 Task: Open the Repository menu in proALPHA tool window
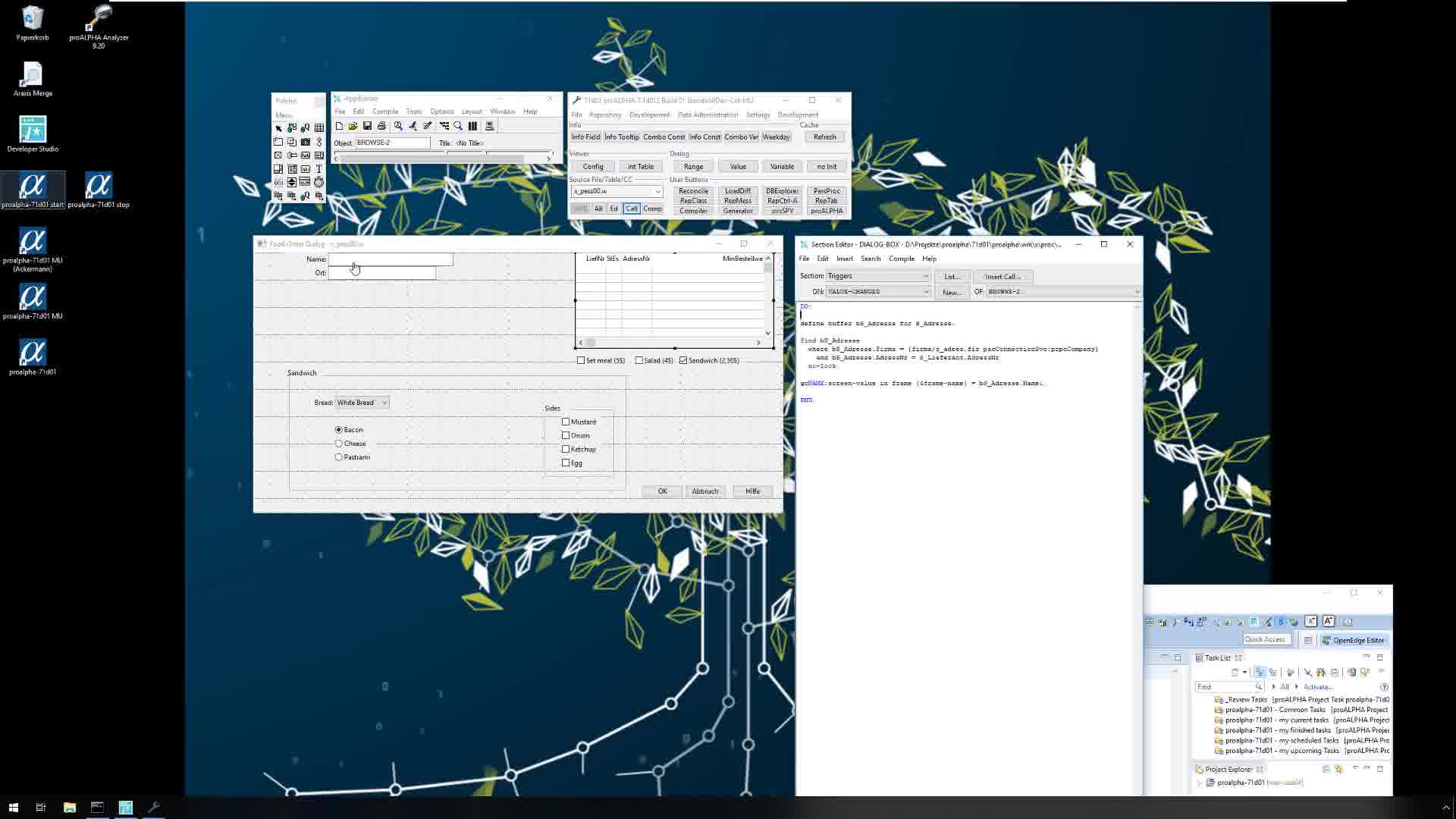tap(605, 115)
